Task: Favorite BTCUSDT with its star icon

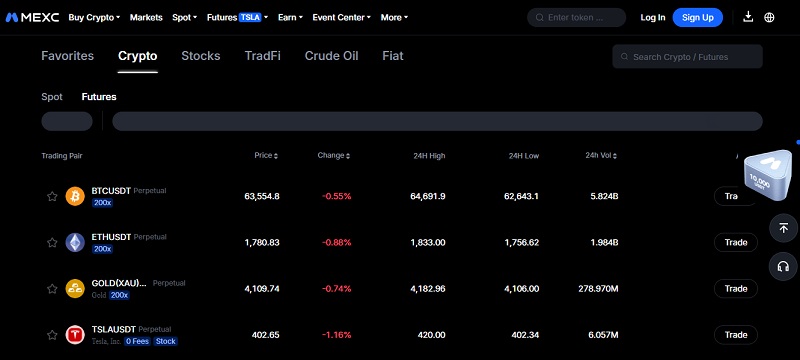Action: (52, 196)
